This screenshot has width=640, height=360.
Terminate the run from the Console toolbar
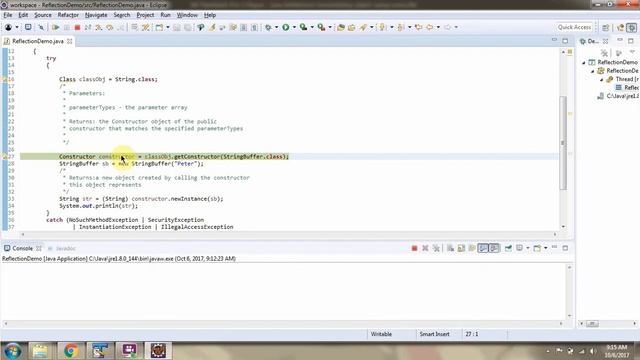414,248
